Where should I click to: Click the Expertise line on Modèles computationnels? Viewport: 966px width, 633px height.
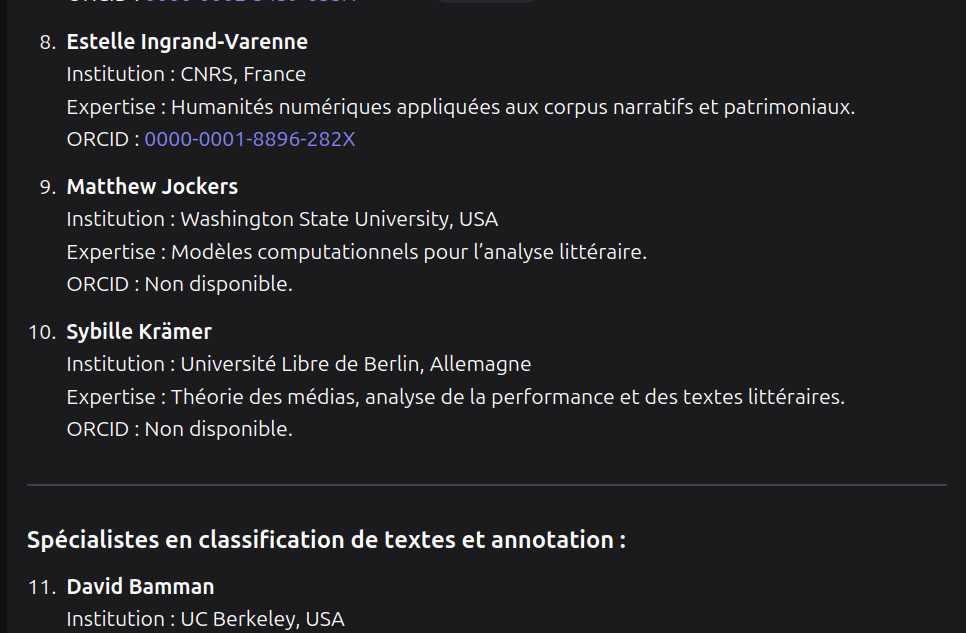click(x=356, y=252)
